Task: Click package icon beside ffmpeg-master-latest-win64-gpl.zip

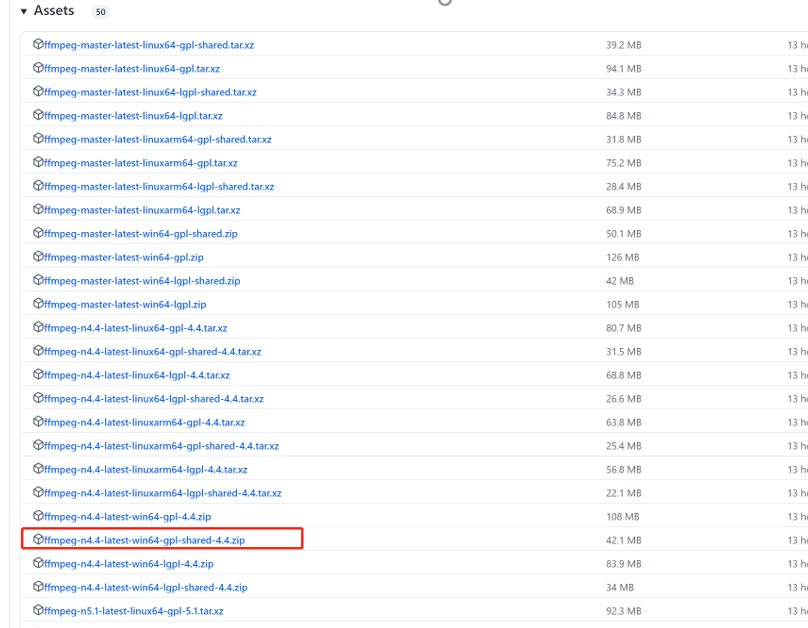Action: 38,257
